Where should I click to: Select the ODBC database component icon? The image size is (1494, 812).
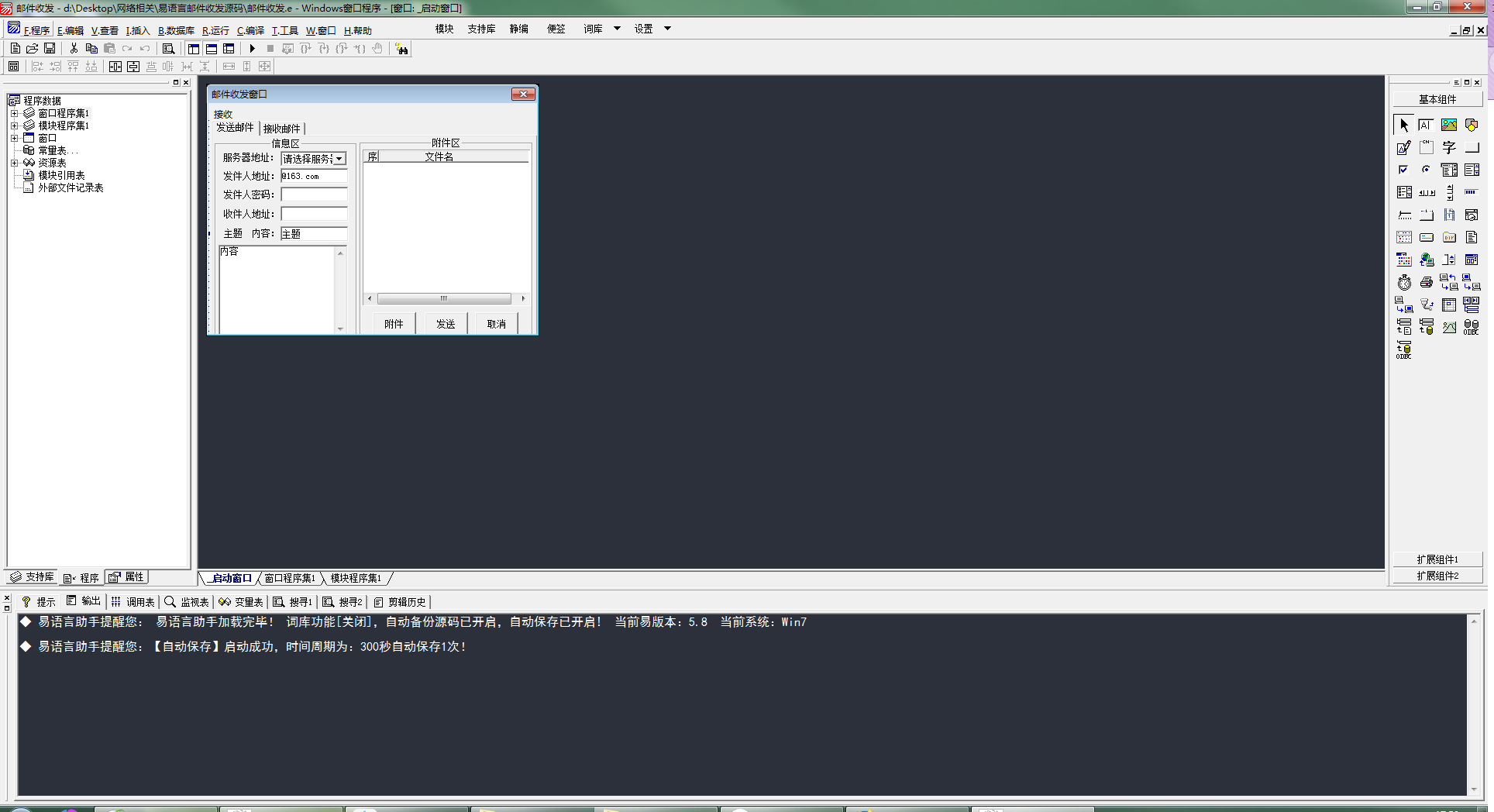click(1471, 328)
